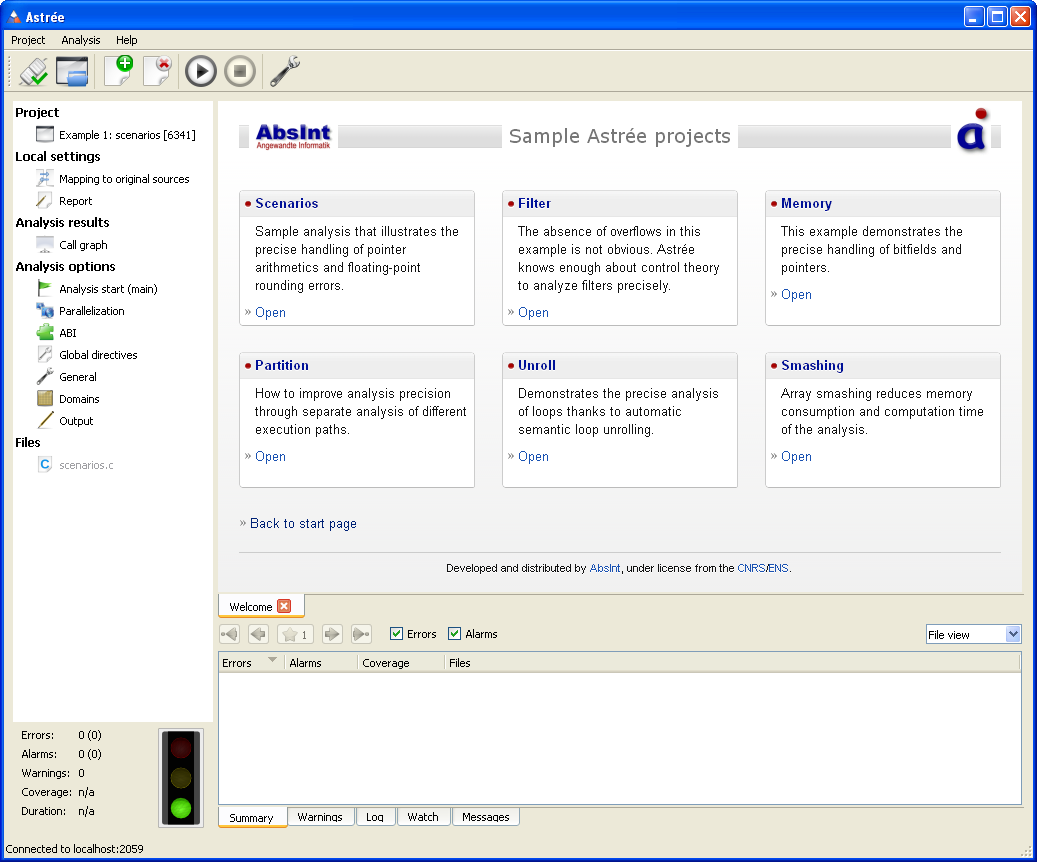1037x862 pixels.
Task: Go to next result arrow button
Action: [332, 634]
